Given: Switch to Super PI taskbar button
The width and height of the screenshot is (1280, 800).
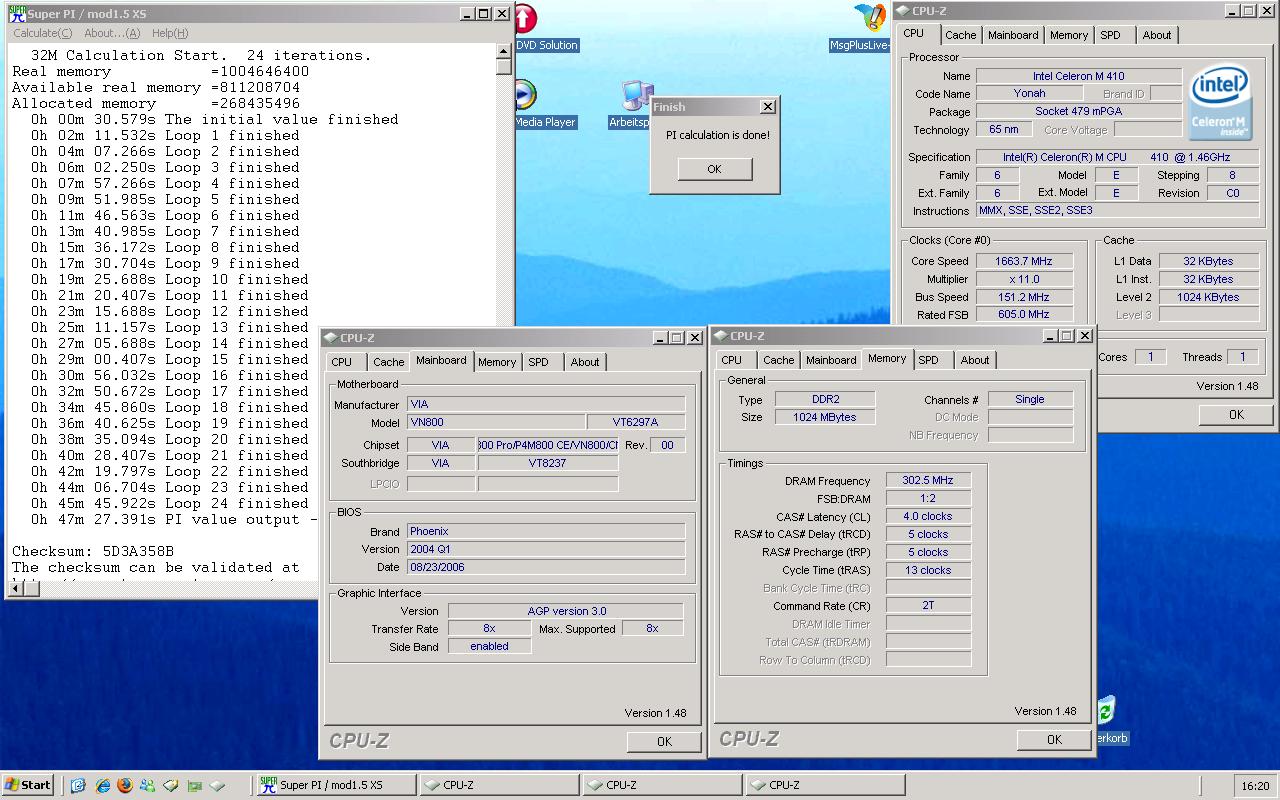Looking at the screenshot, I should tap(337, 785).
